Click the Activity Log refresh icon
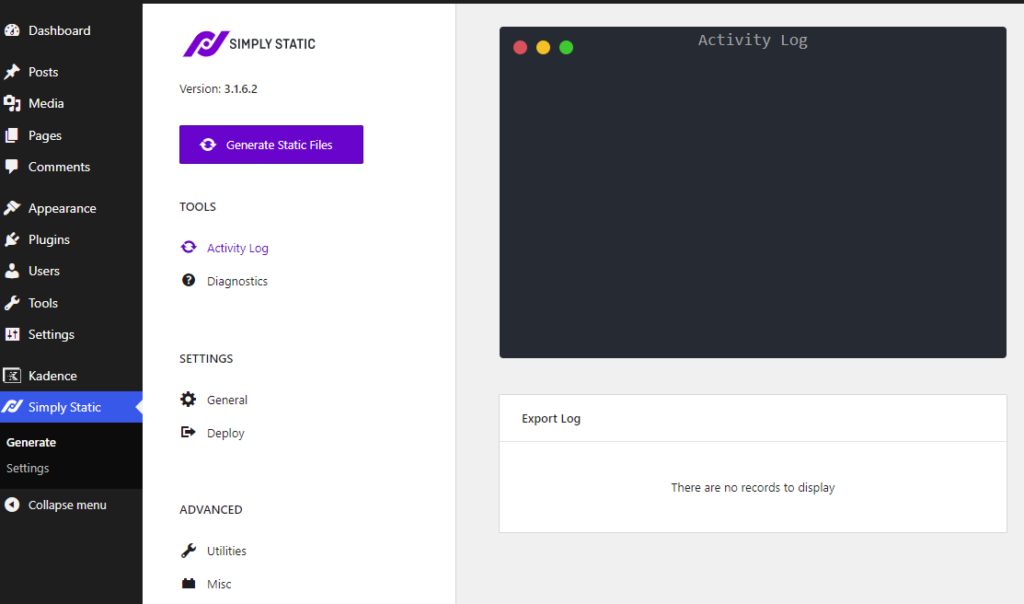The height and width of the screenshot is (604, 1024). point(189,247)
